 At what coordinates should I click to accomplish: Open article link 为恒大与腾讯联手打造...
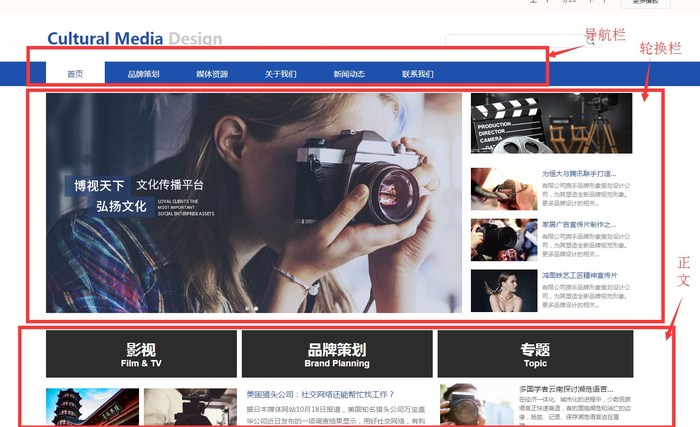point(579,173)
